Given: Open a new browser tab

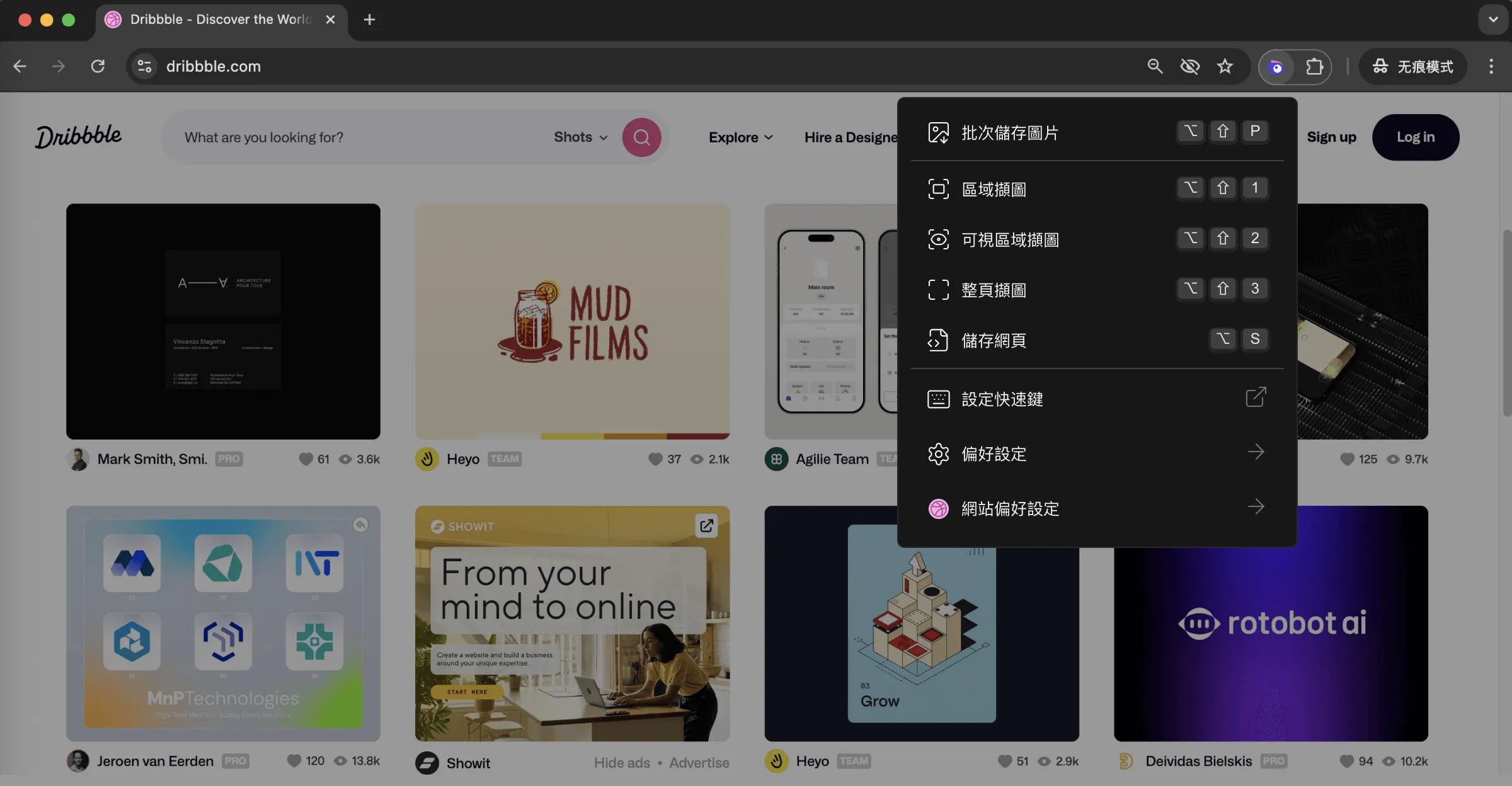Looking at the screenshot, I should coord(369,20).
